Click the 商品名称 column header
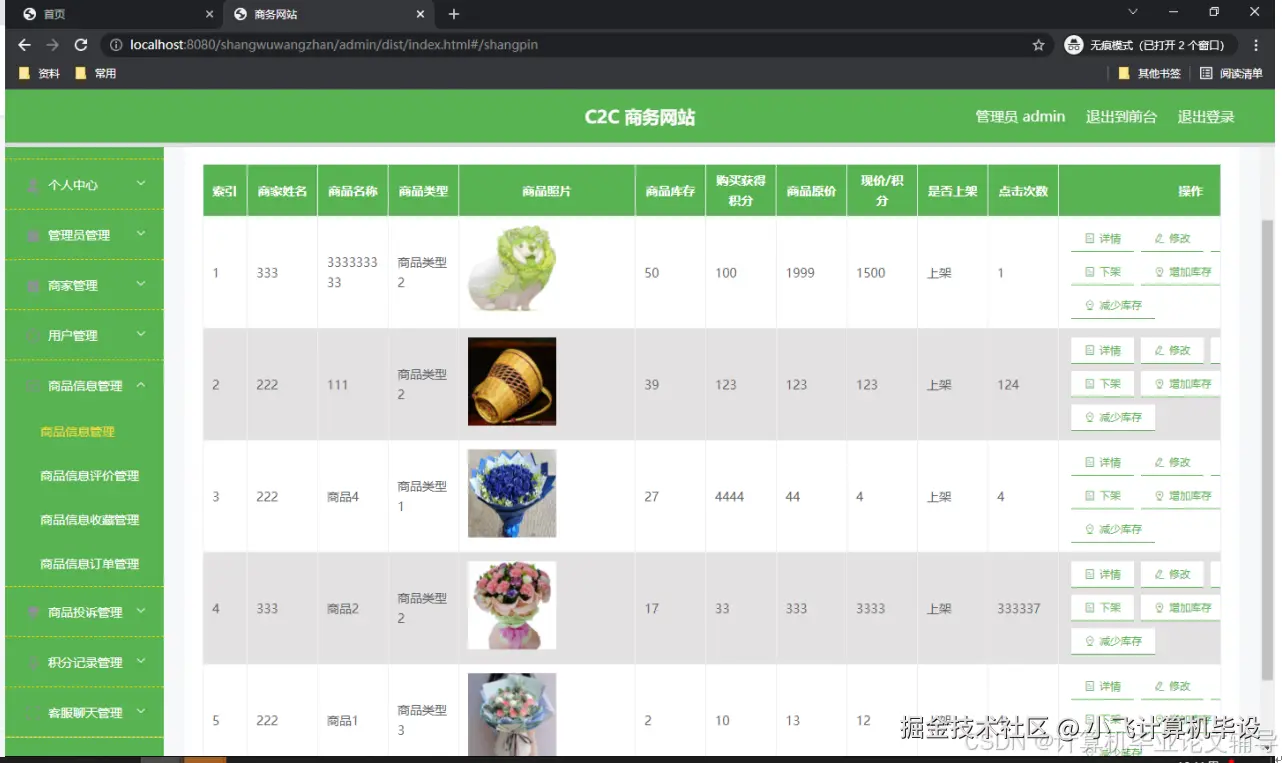Screen dimensions: 1282x763 [353, 191]
